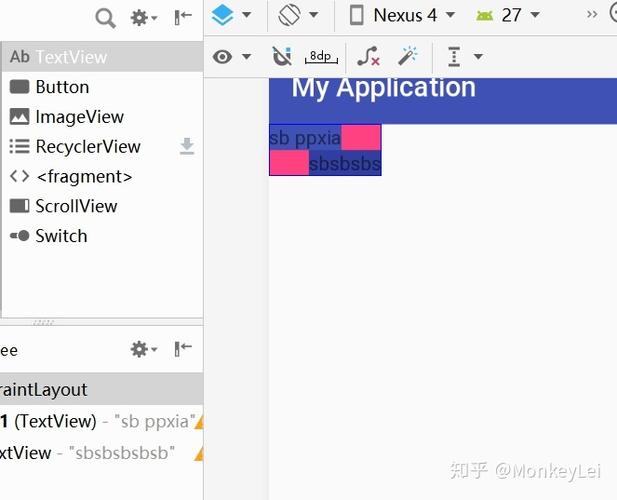Click the ScrollView palette icon
617x500 pixels.
click(x=19, y=206)
